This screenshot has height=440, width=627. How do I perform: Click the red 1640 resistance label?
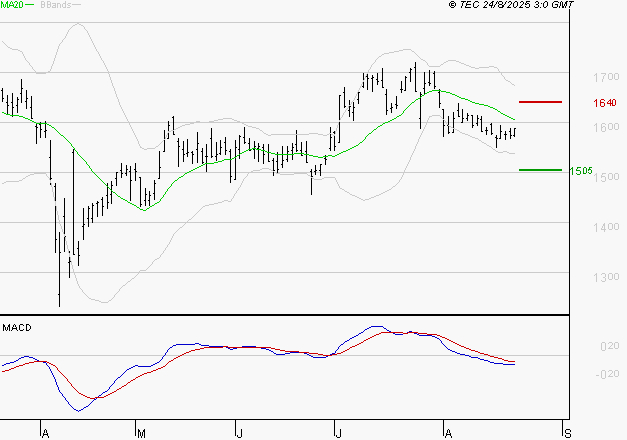605,103
